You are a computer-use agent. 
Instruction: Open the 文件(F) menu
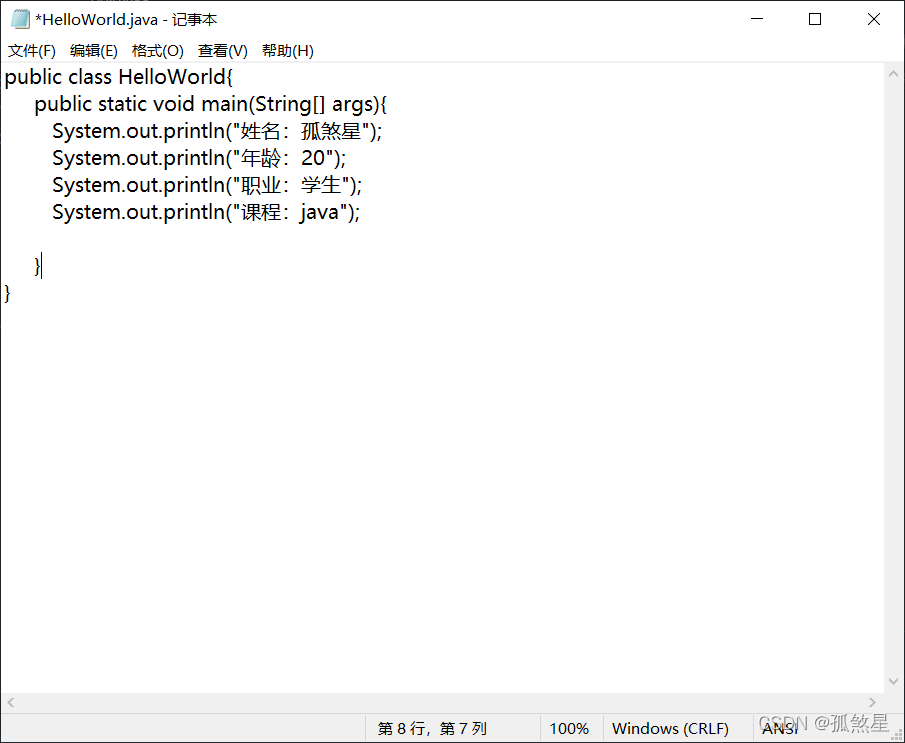[32, 51]
